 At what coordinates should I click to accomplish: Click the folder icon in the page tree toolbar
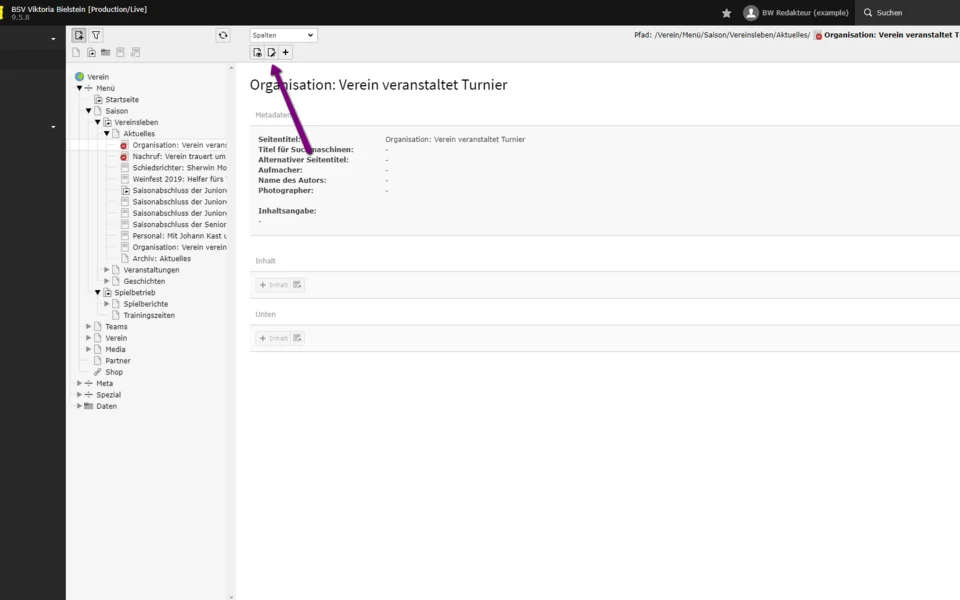click(105, 53)
